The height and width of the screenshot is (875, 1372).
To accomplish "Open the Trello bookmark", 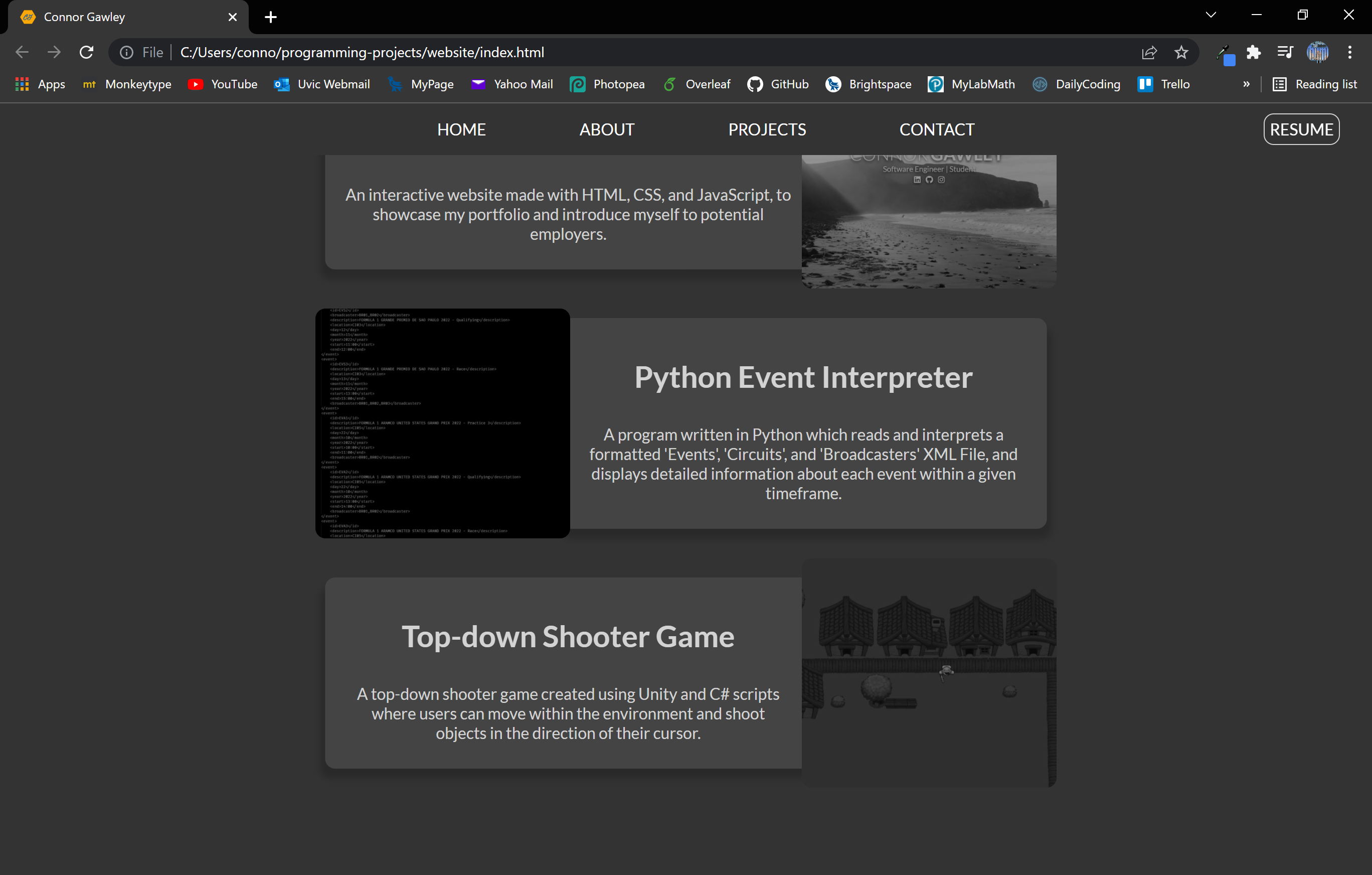I will tap(1164, 84).
